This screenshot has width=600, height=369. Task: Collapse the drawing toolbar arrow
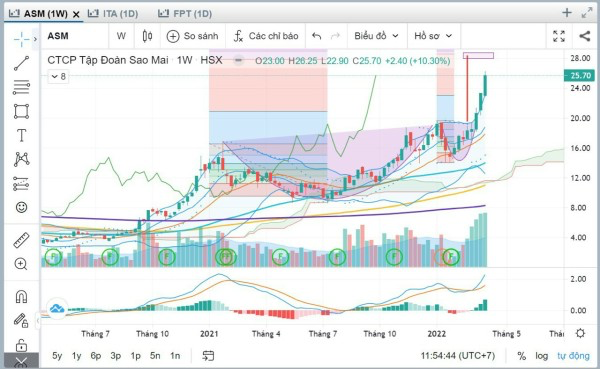[x=38, y=320]
